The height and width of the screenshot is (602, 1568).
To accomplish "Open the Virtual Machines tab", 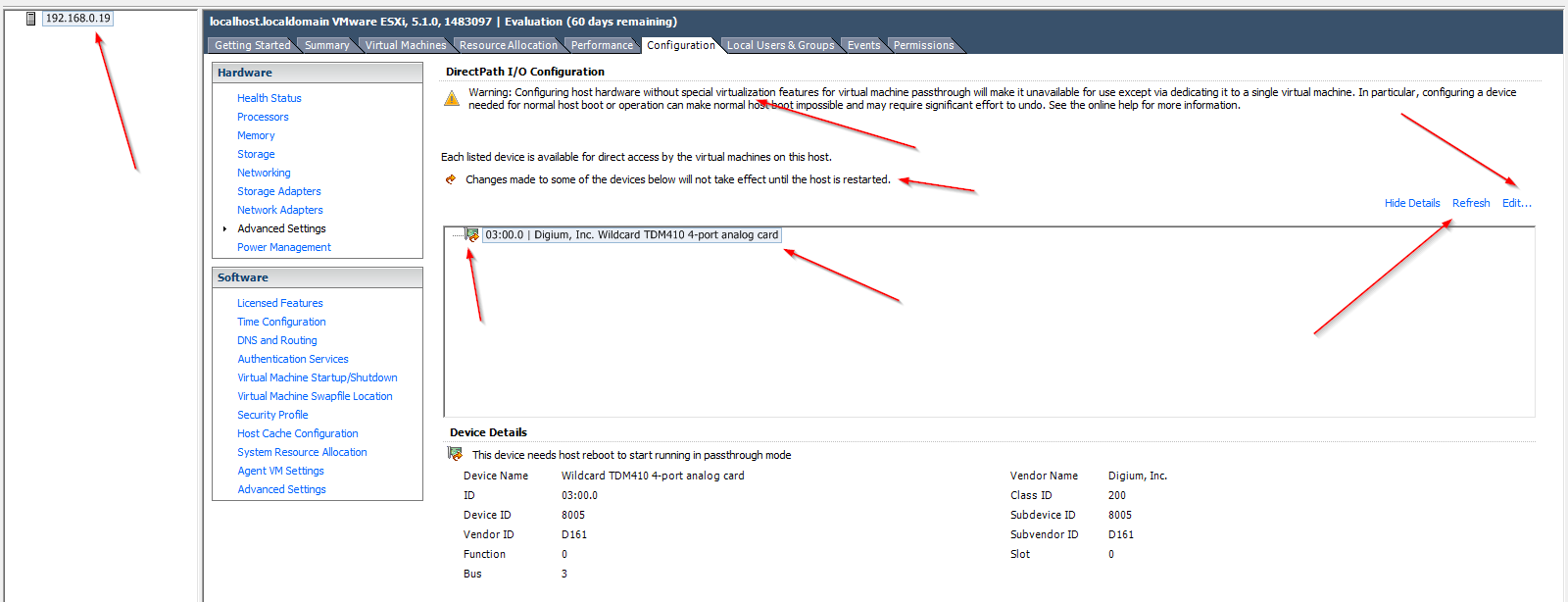I will point(406,45).
